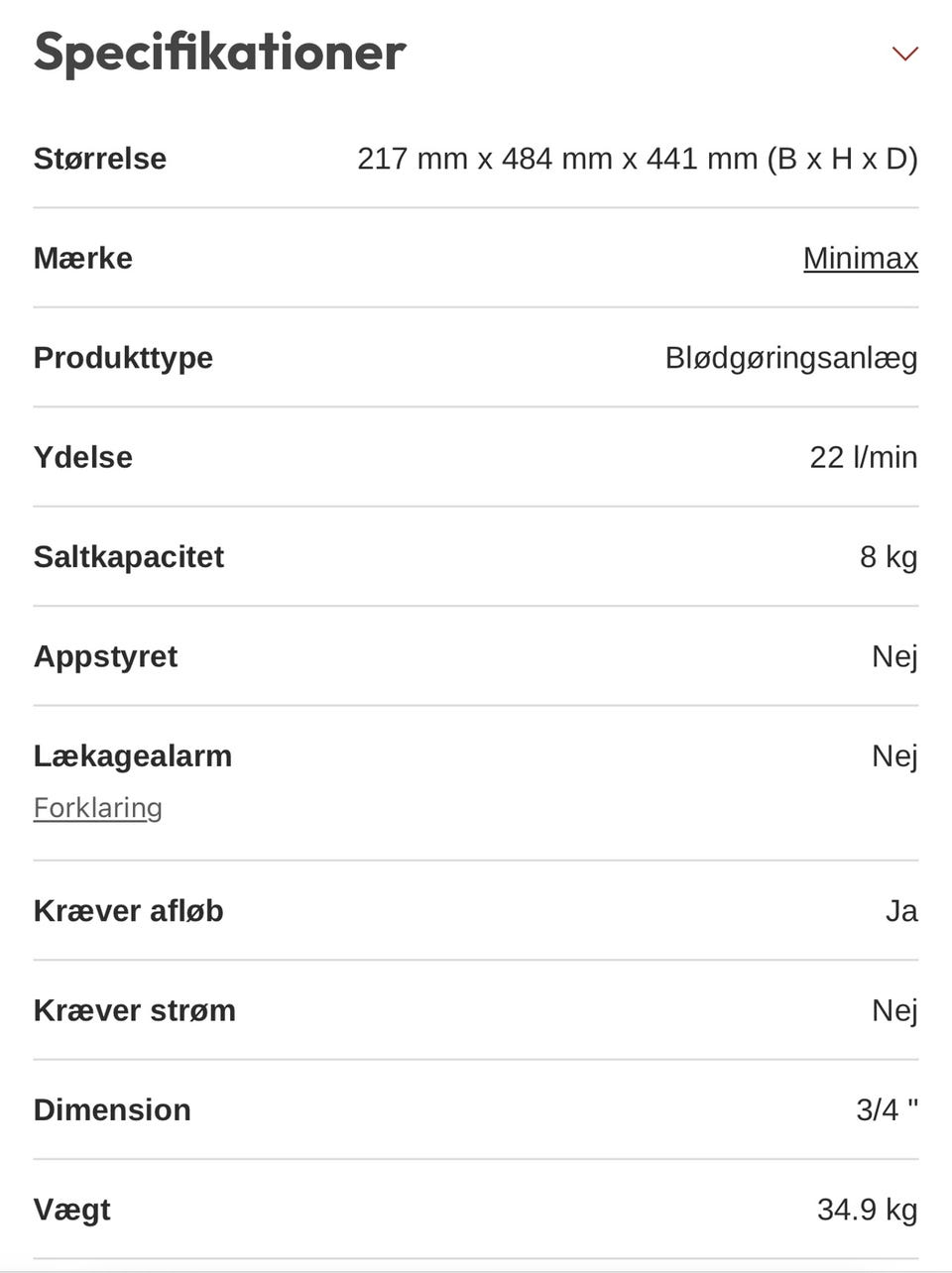The width and height of the screenshot is (952, 1273).
Task: Collapse the Specifikationer section with the chevron
Action: point(904,54)
